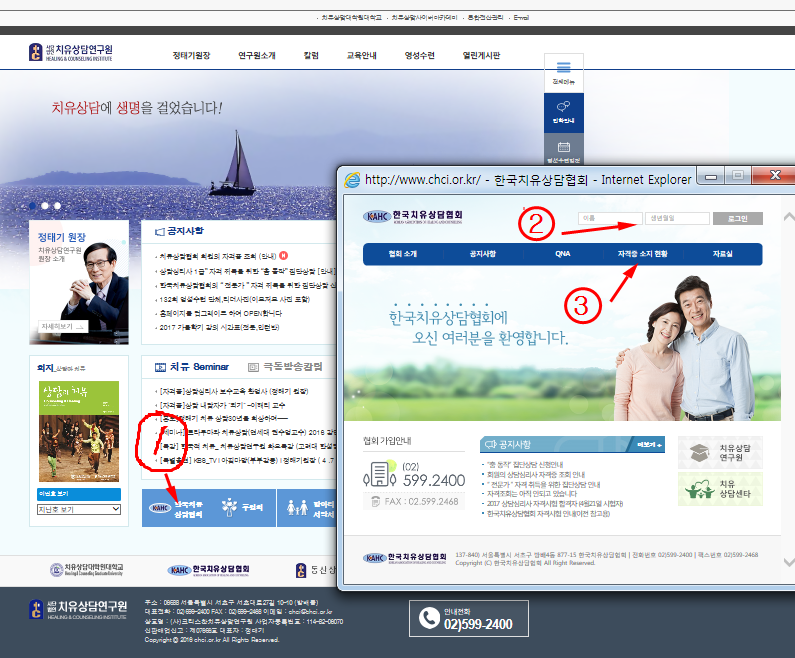Open the 영성수련 menu
Image resolution: width=795 pixels, height=658 pixels.
tap(419, 55)
